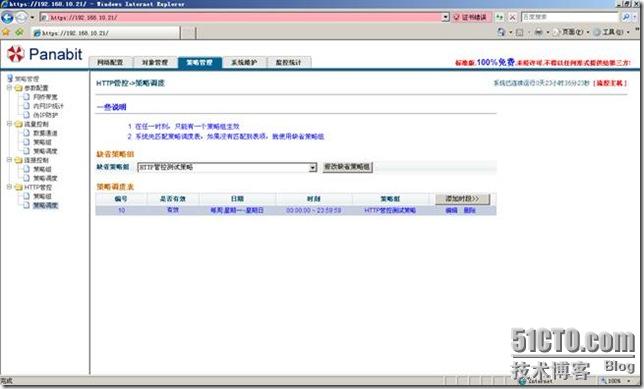Image resolution: width=644 pixels, height=389 pixels.
Task: Click the HTTP管控测试策略 cell in table
Action: pos(390,211)
